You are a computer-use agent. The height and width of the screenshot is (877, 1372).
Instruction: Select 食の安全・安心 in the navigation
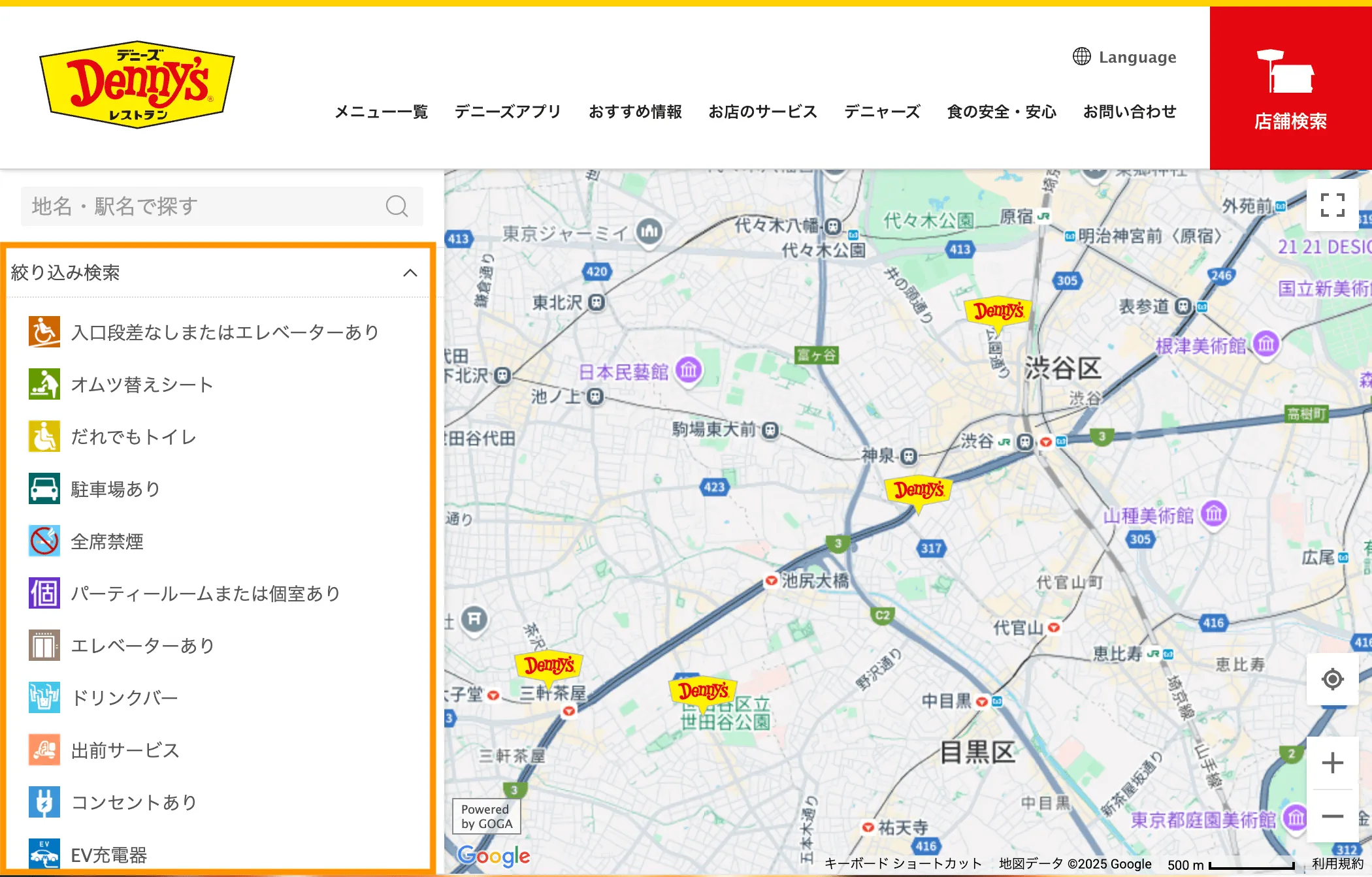[1001, 112]
